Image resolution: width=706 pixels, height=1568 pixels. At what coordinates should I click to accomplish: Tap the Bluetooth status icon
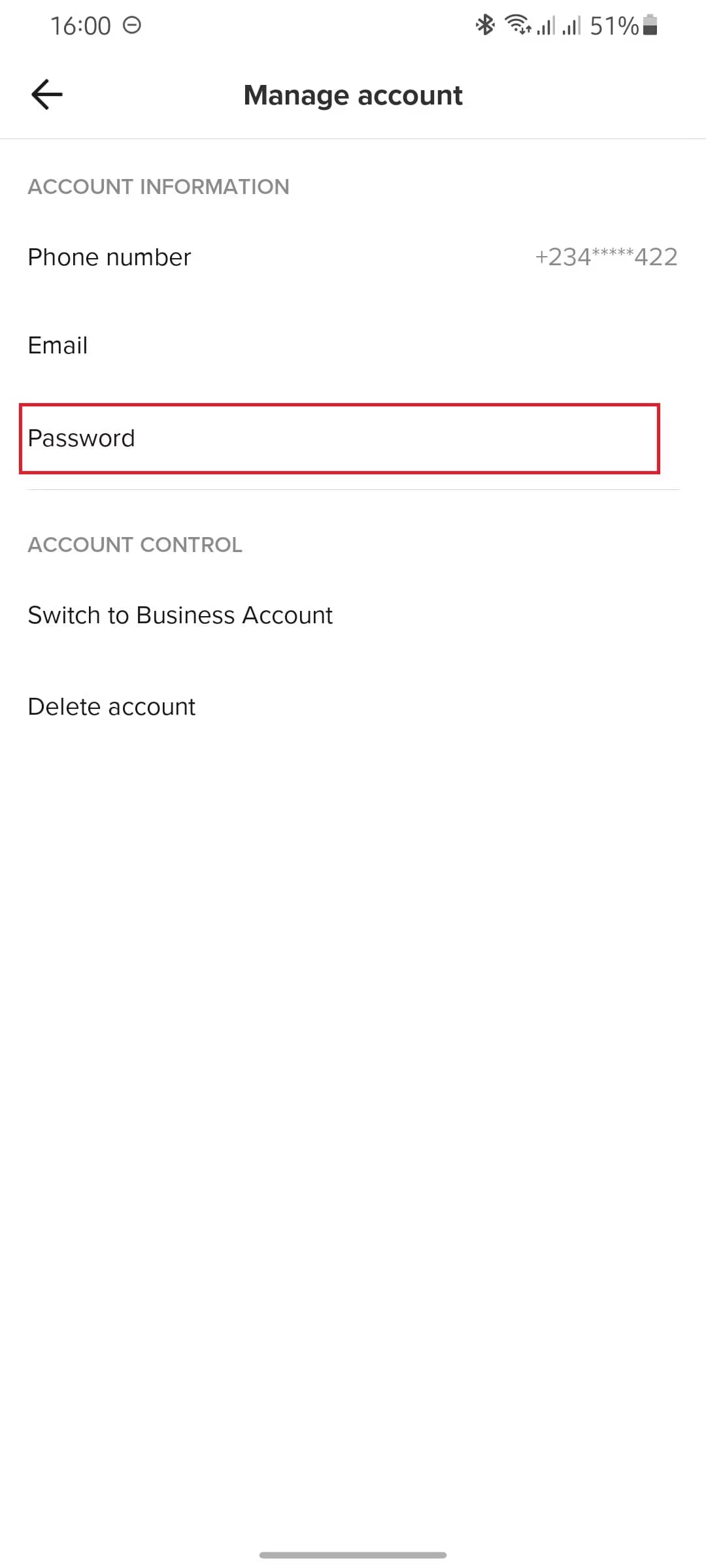(x=485, y=25)
